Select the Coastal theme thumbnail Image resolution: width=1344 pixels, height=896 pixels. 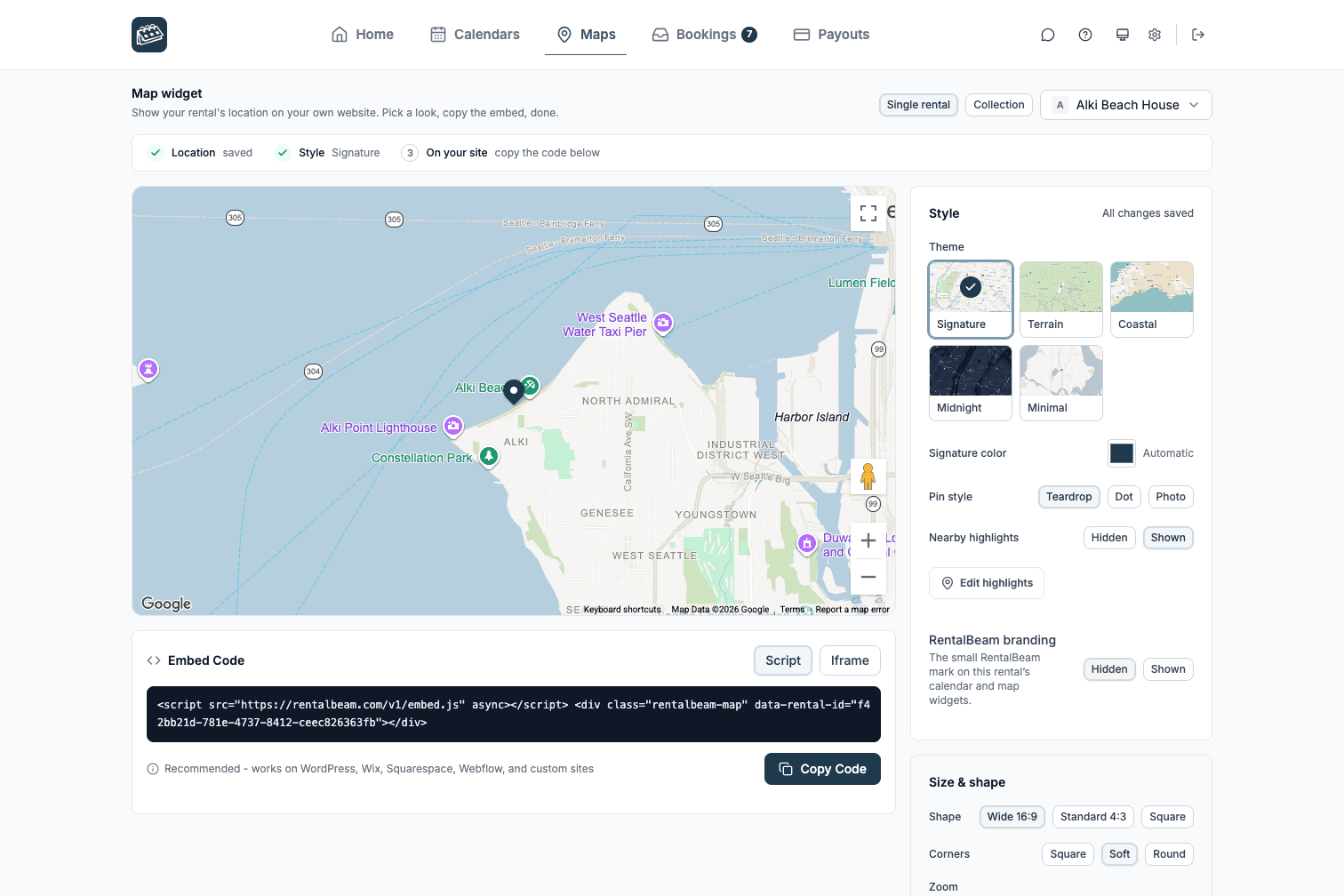(1152, 300)
